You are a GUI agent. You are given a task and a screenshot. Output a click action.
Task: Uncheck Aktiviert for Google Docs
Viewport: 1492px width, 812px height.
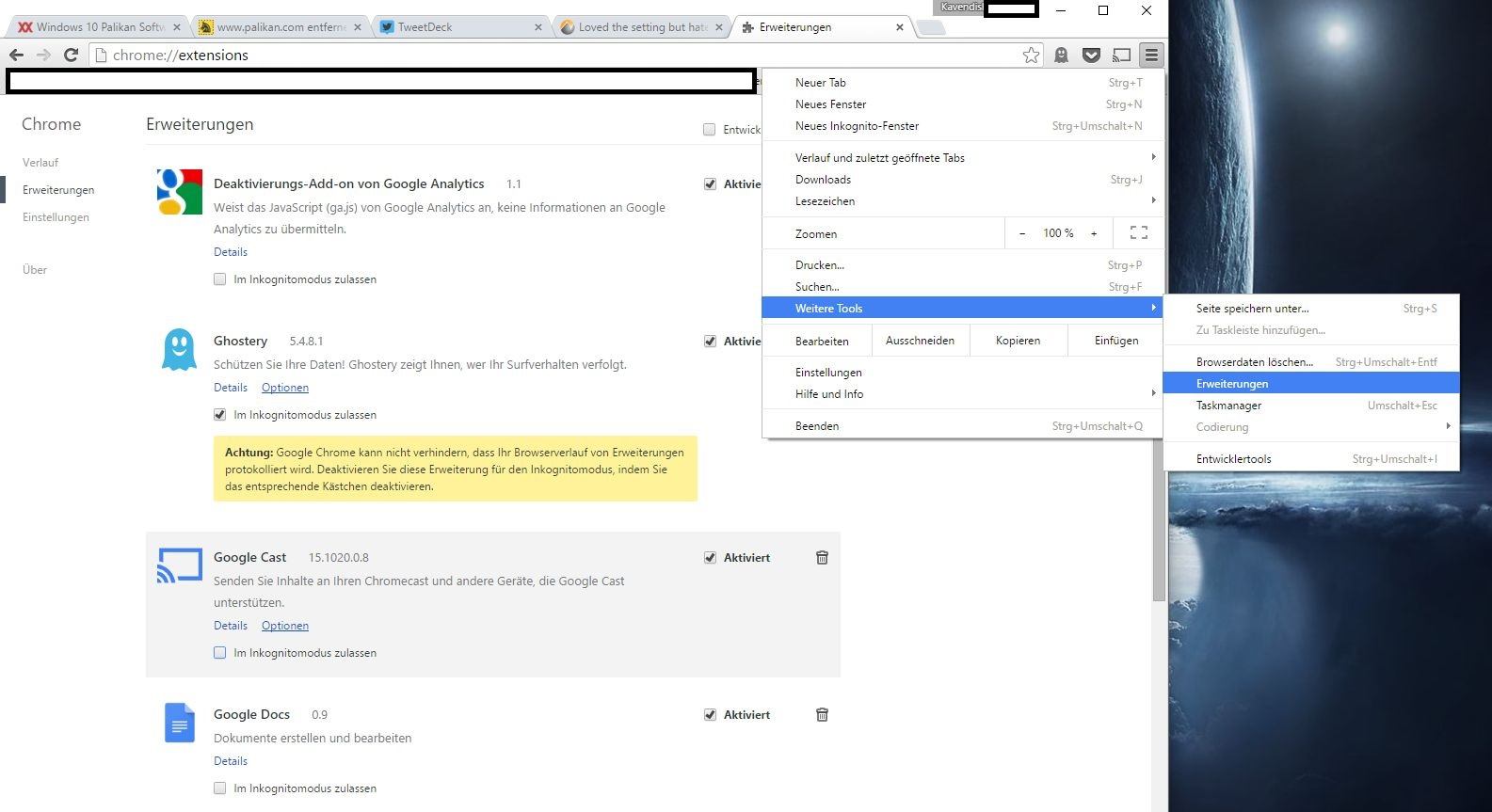point(710,715)
